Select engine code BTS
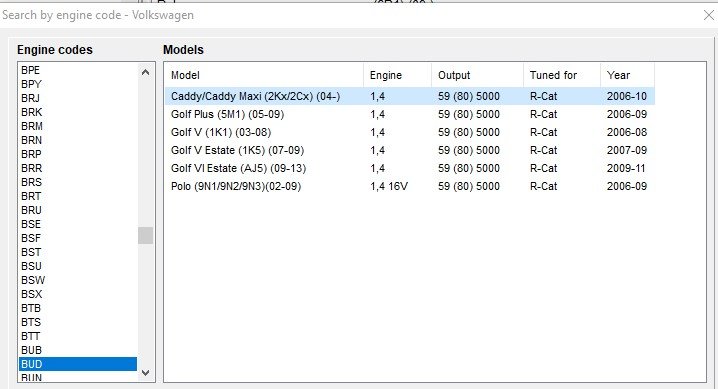This screenshot has height=389, width=718. 78,322
